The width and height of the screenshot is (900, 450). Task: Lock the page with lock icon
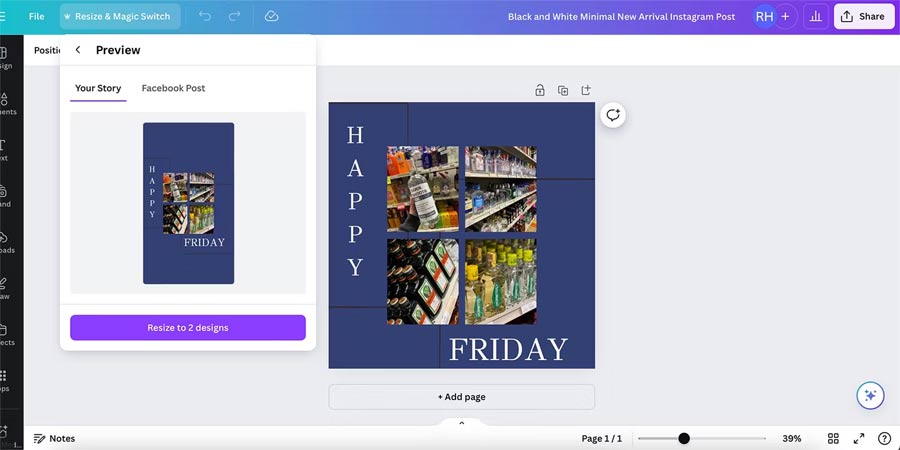point(540,90)
